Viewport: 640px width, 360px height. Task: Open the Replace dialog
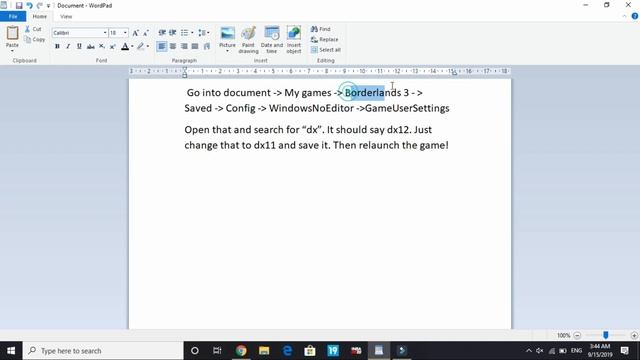coord(324,40)
